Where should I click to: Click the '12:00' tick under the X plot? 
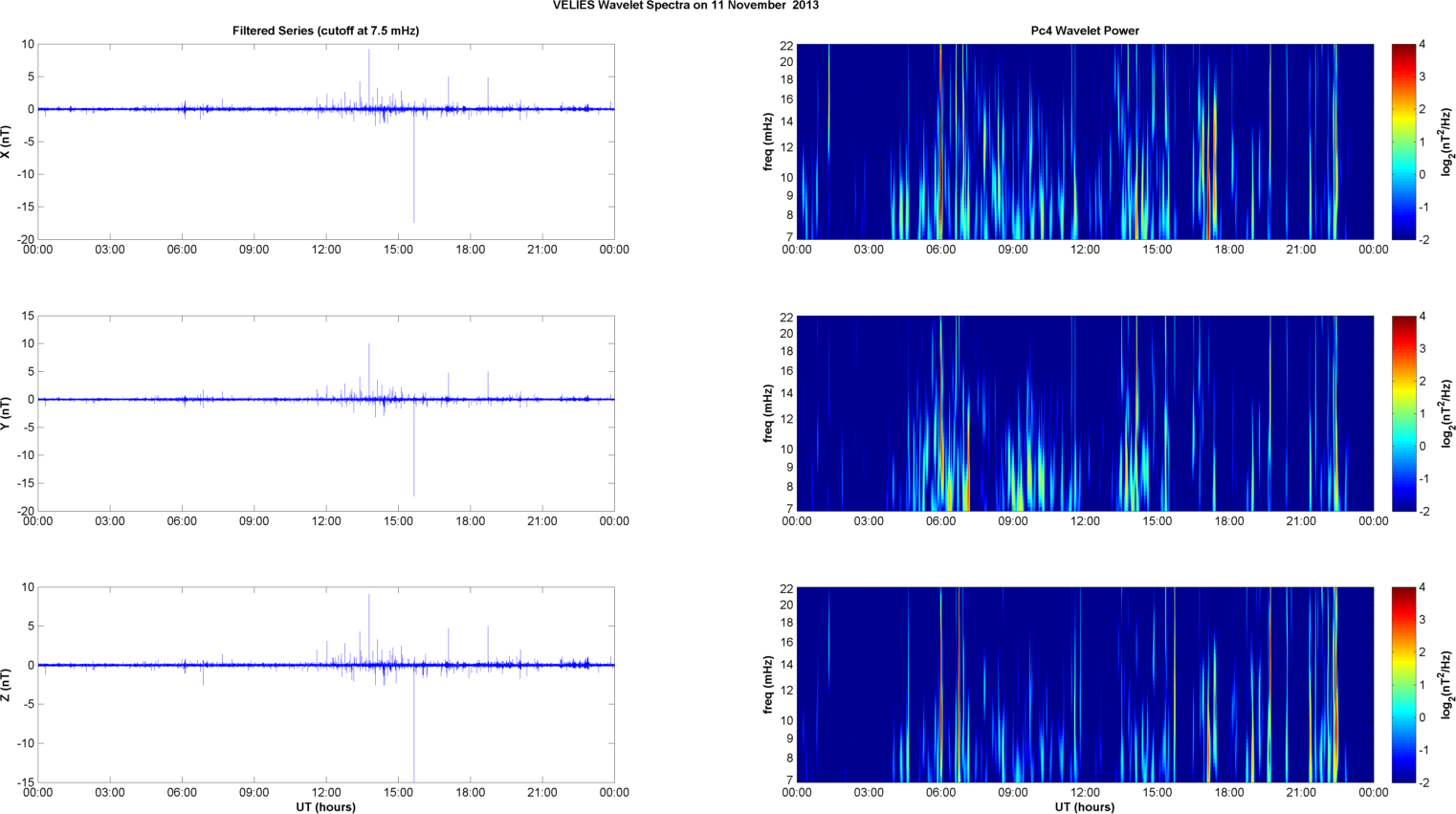pyautogui.click(x=325, y=250)
